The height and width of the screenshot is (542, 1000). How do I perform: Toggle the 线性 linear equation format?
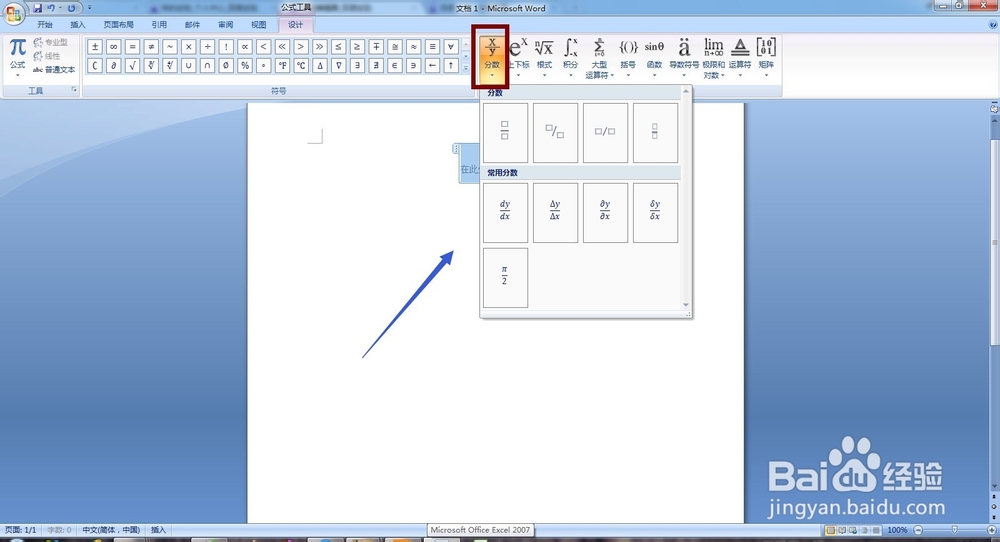coord(47,56)
